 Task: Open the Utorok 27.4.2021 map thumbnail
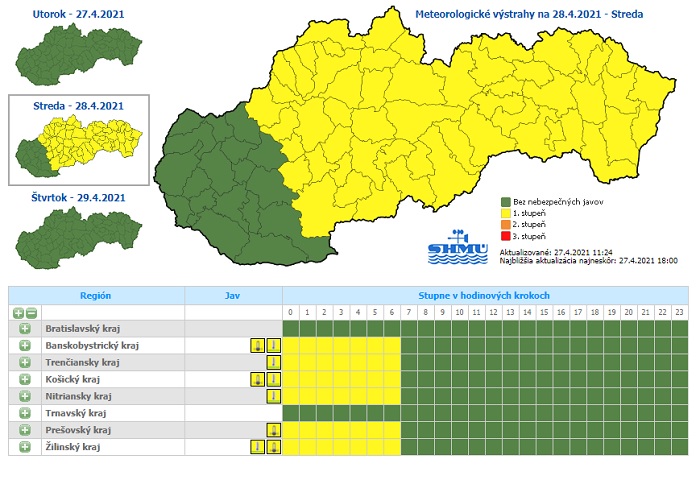click(79, 54)
